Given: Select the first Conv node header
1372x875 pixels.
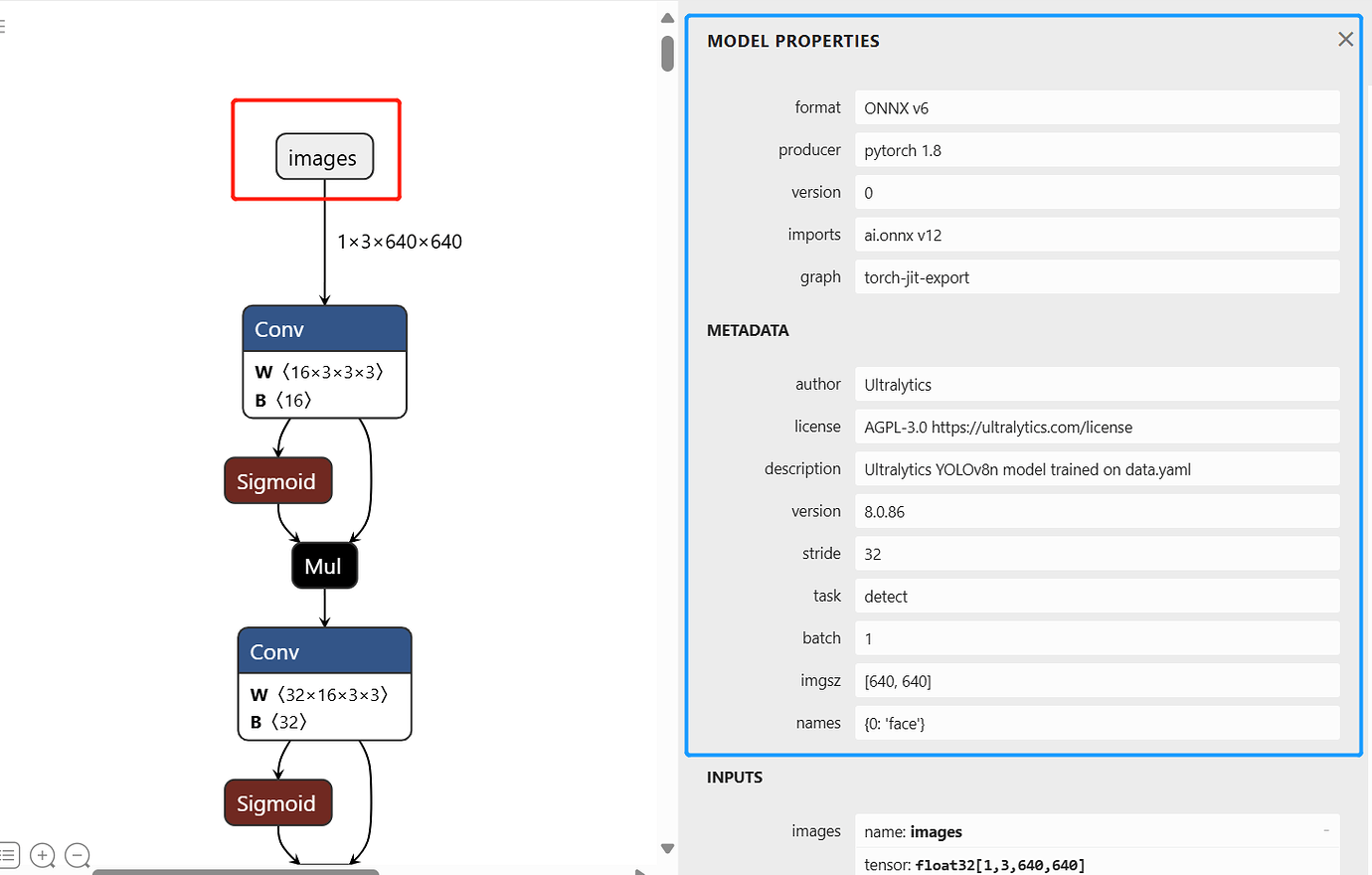Looking at the screenshot, I should point(324,329).
